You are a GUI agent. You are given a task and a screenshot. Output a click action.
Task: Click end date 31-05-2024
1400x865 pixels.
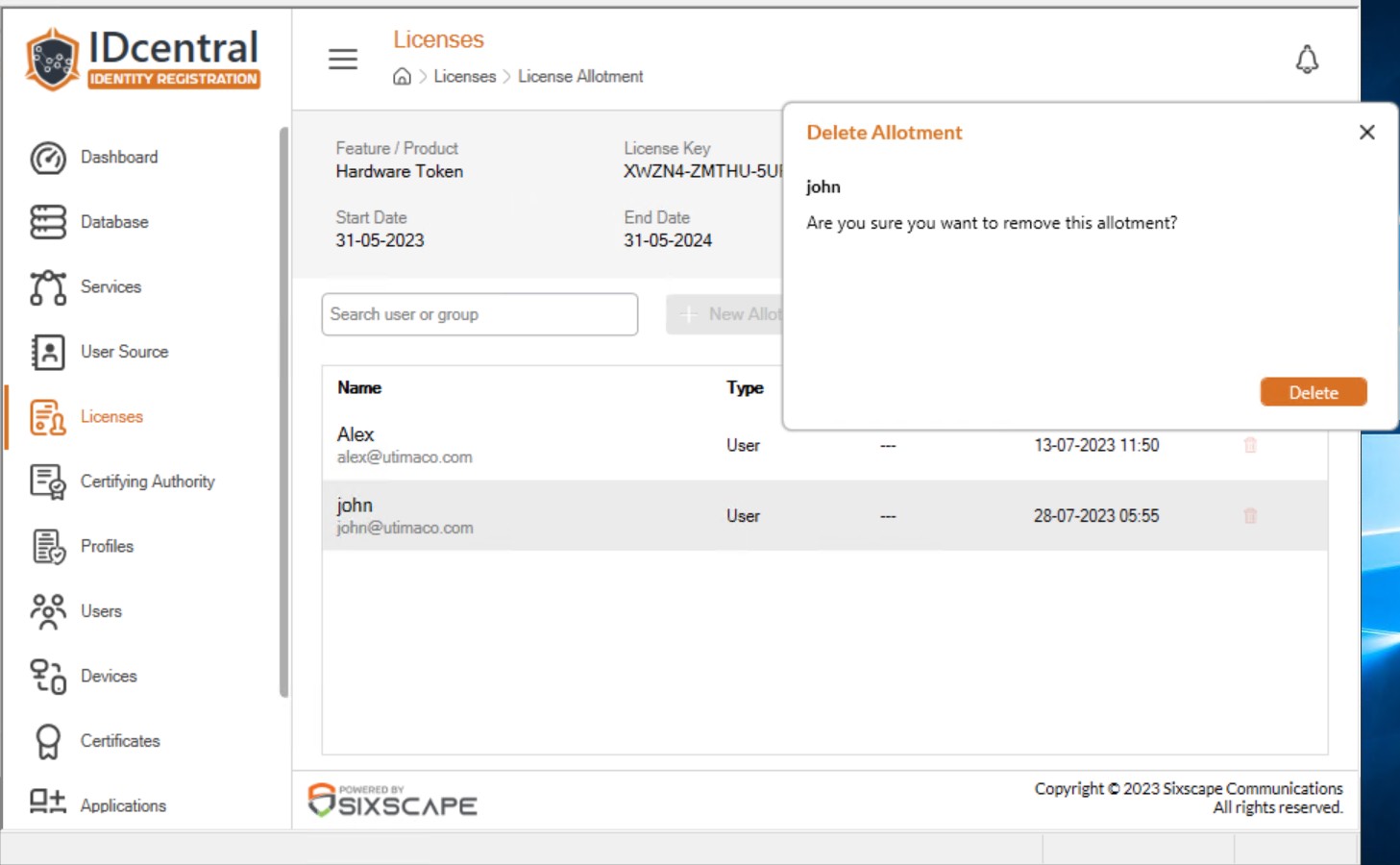(668, 241)
